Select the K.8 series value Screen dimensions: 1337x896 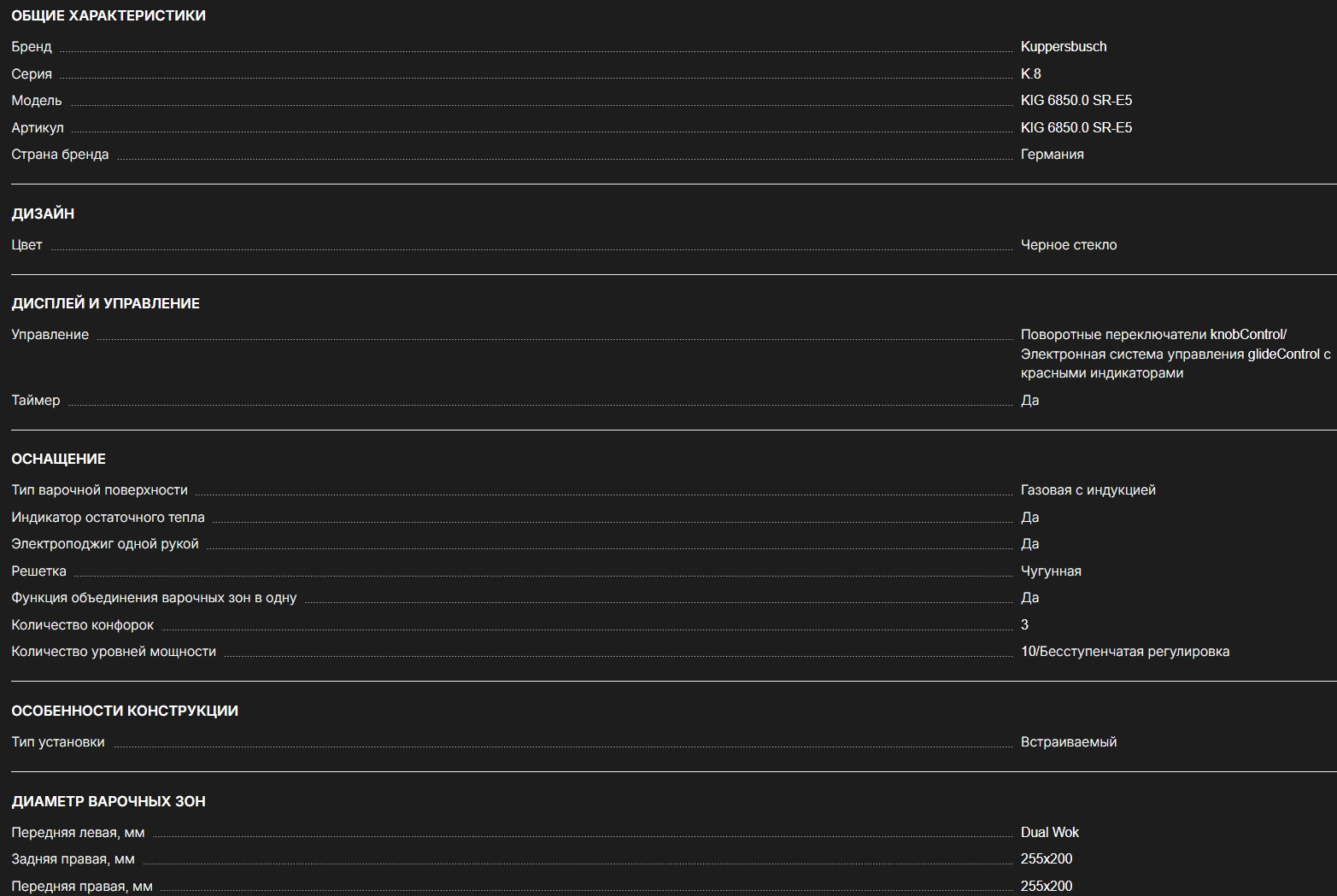tap(1030, 74)
